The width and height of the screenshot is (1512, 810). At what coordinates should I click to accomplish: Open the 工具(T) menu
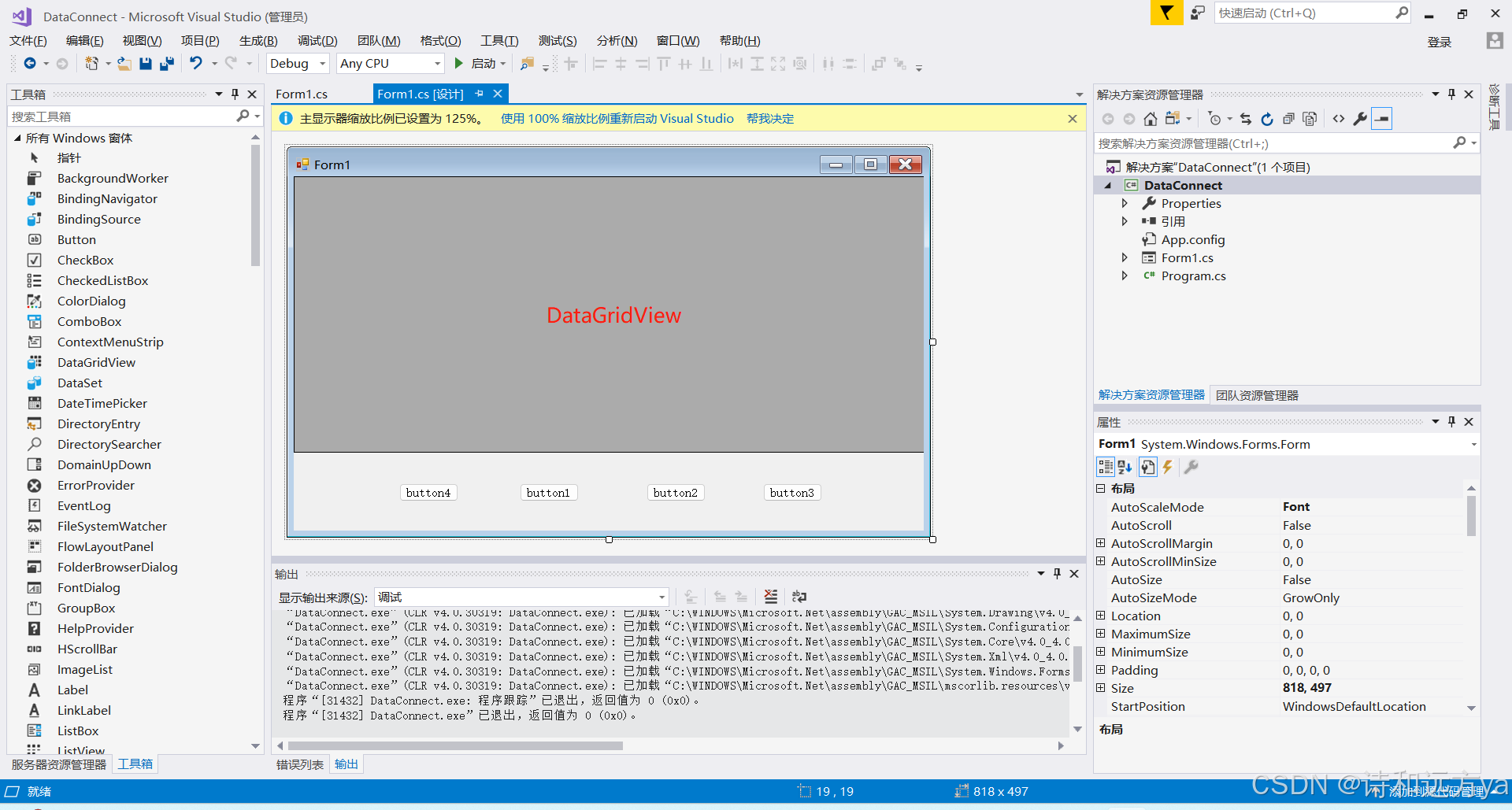500,40
